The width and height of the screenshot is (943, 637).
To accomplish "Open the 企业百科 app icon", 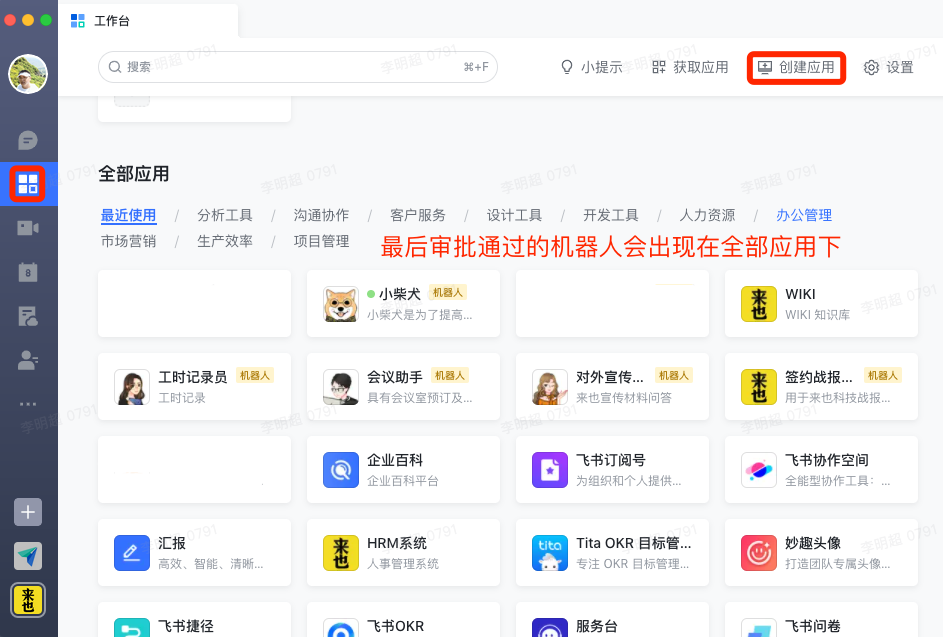I will pyautogui.click(x=341, y=470).
